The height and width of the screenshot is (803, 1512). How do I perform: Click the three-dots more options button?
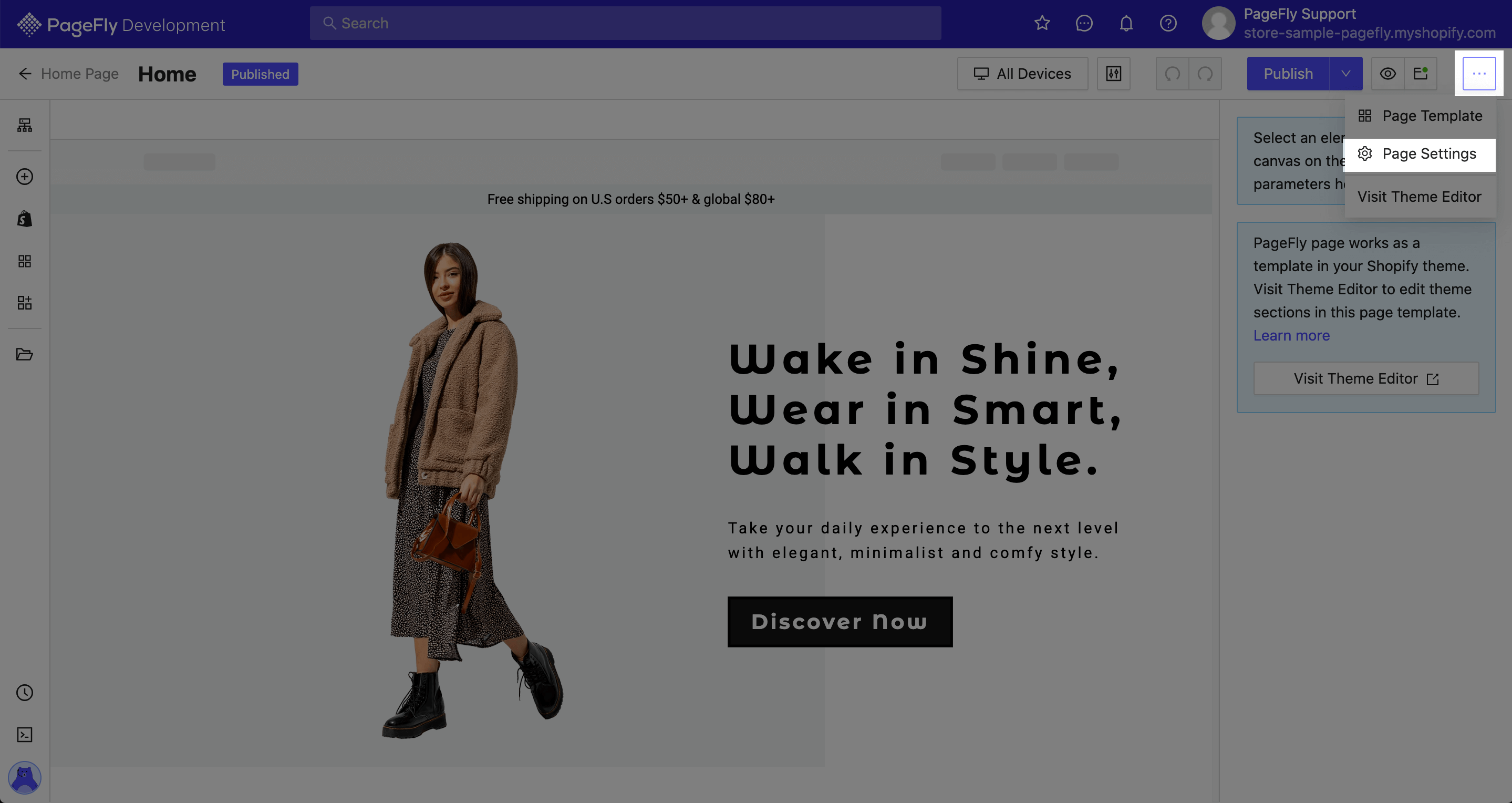(x=1479, y=74)
